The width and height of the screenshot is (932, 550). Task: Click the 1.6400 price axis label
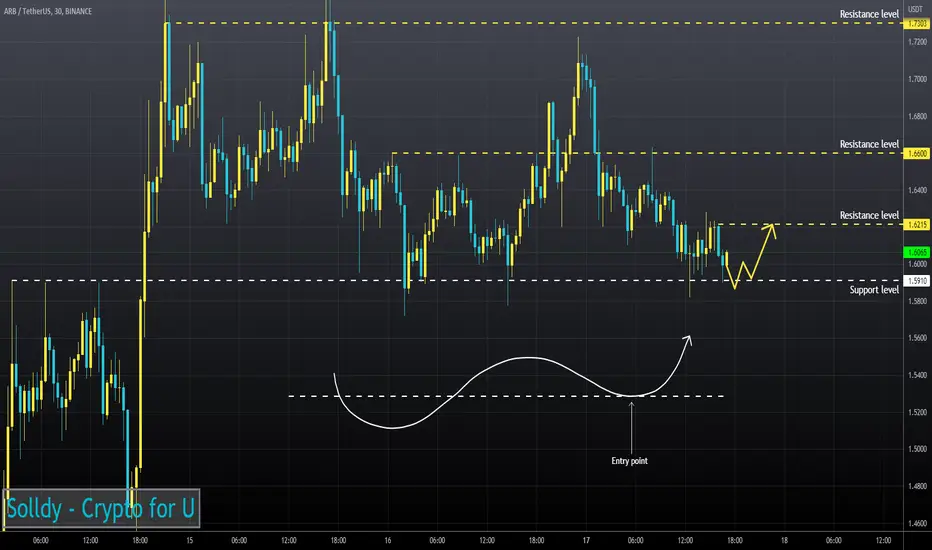[917, 190]
